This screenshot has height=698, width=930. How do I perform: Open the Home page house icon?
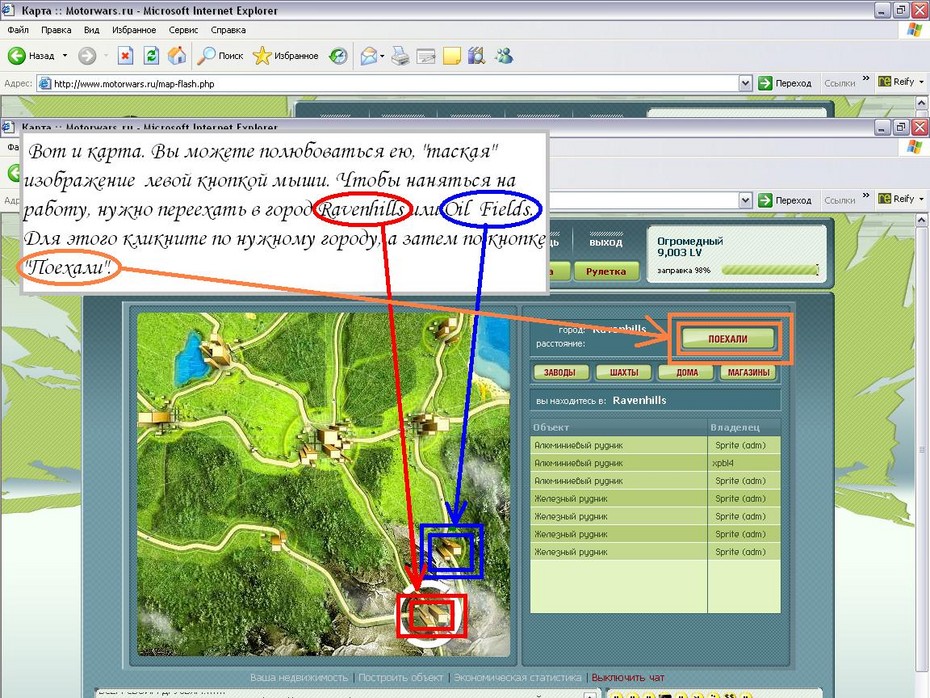[177, 56]
